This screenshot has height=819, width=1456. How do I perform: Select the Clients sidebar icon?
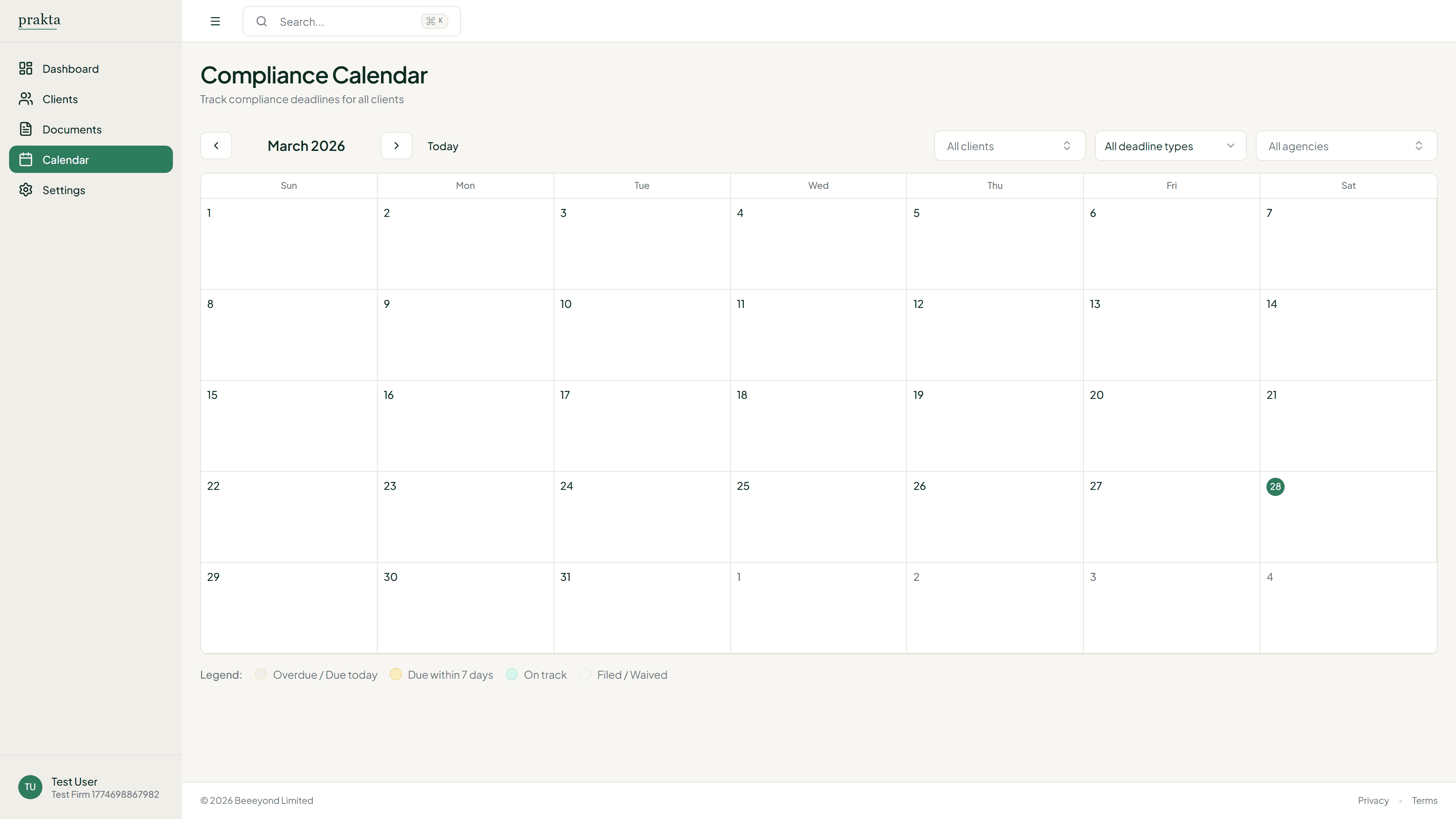click(x=26, y=99)
